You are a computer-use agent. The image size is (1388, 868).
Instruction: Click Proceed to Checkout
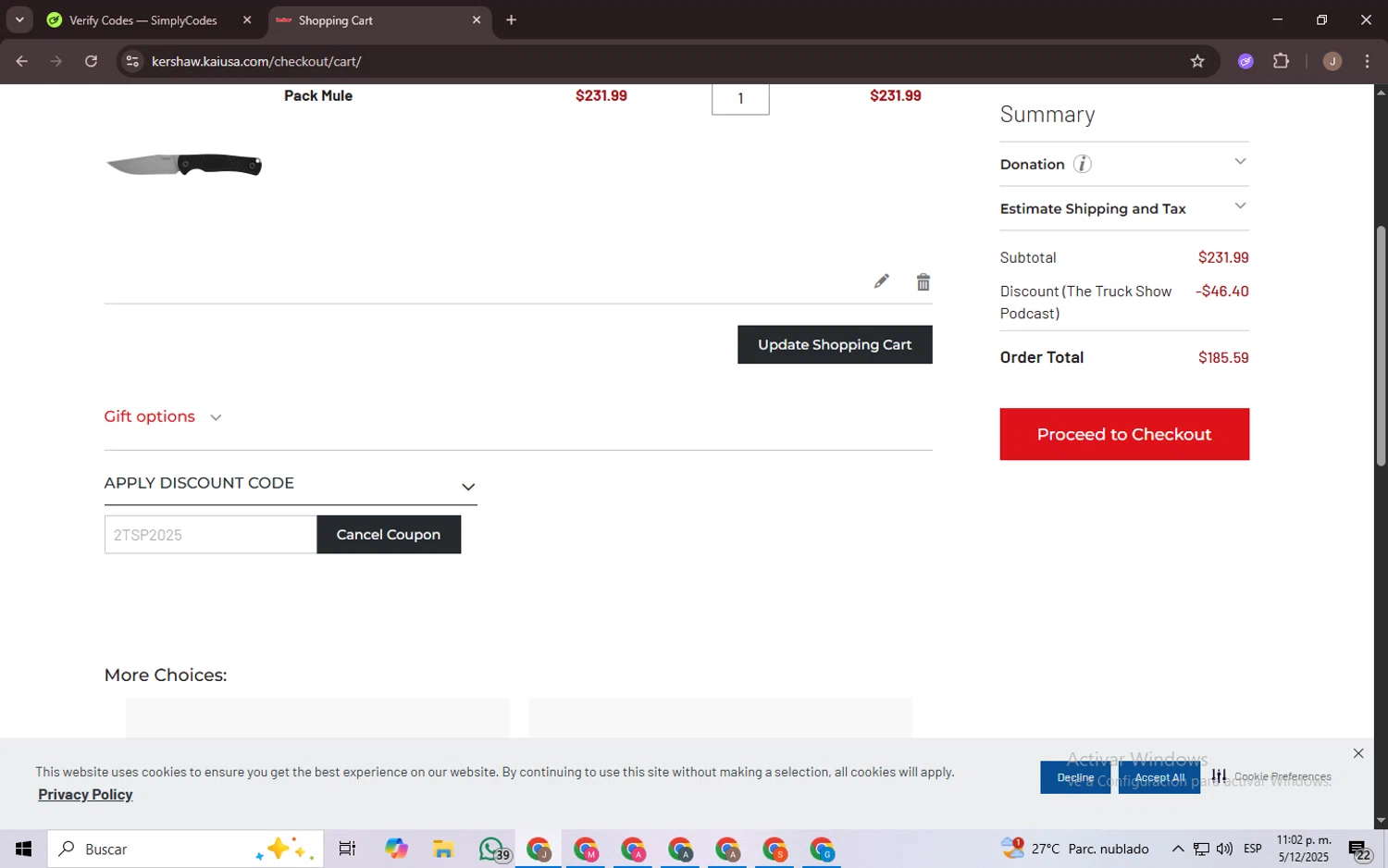pos(1124,434)
